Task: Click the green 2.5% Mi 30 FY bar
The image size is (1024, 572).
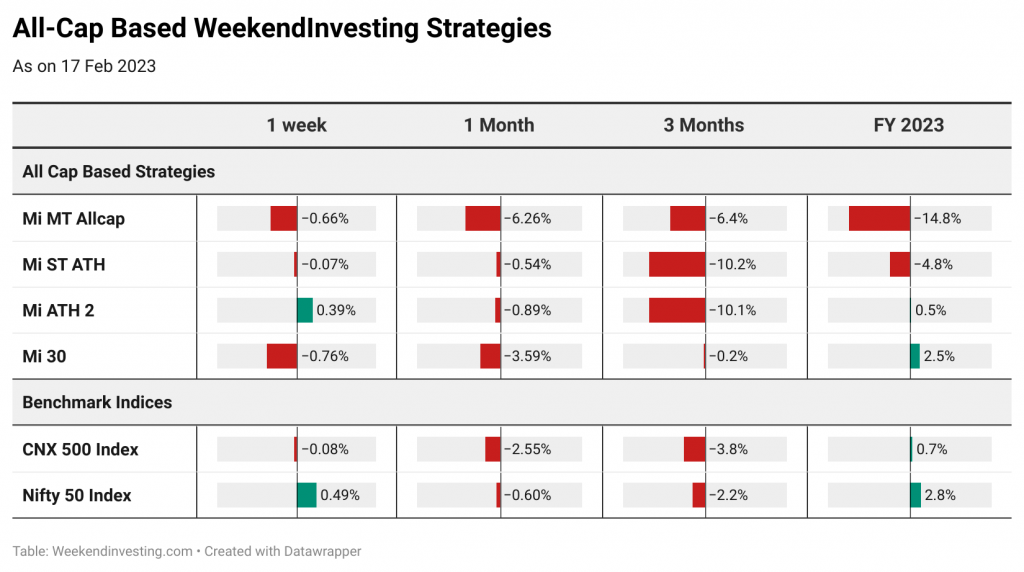Action: point(915,357)
